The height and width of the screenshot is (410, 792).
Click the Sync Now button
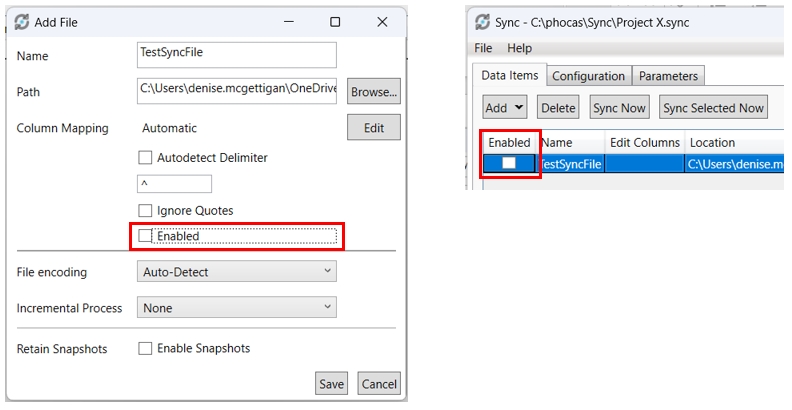pyautogui.click(x=619, y=107)
